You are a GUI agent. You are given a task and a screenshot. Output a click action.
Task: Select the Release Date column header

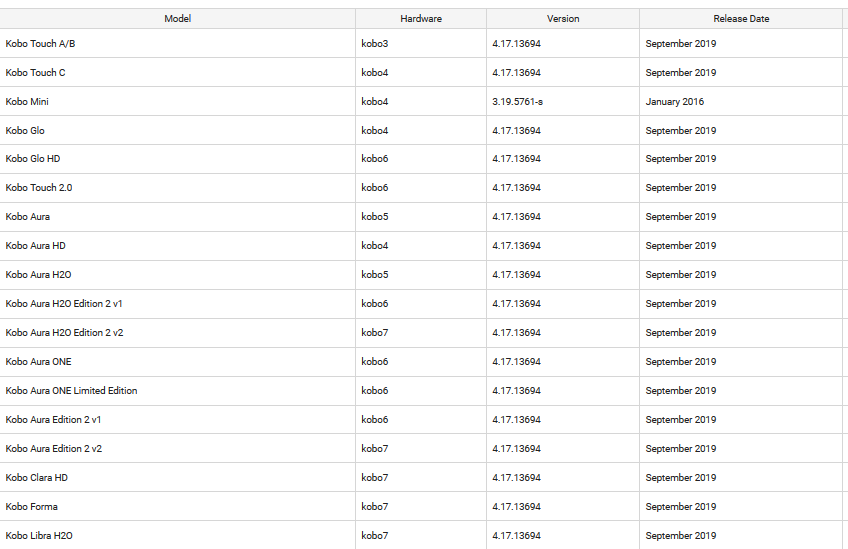(x=741, y=19)
